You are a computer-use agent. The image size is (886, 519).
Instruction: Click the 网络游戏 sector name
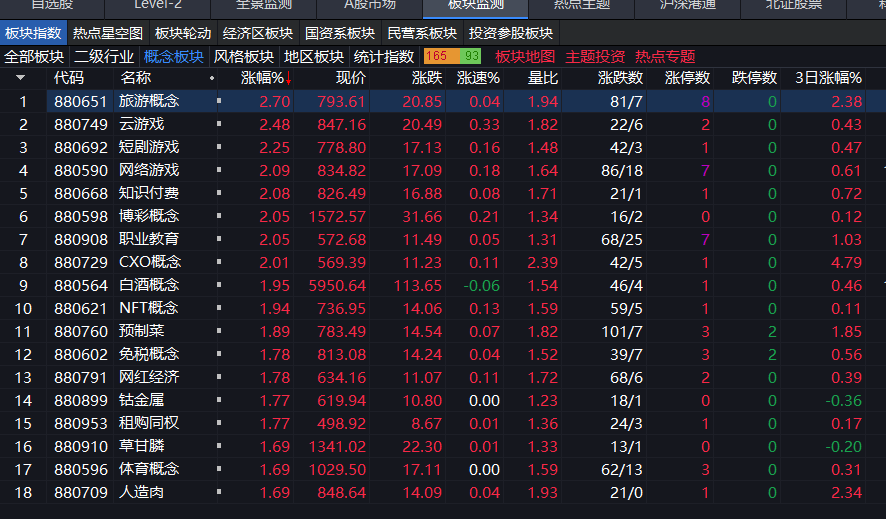[149, 170]
